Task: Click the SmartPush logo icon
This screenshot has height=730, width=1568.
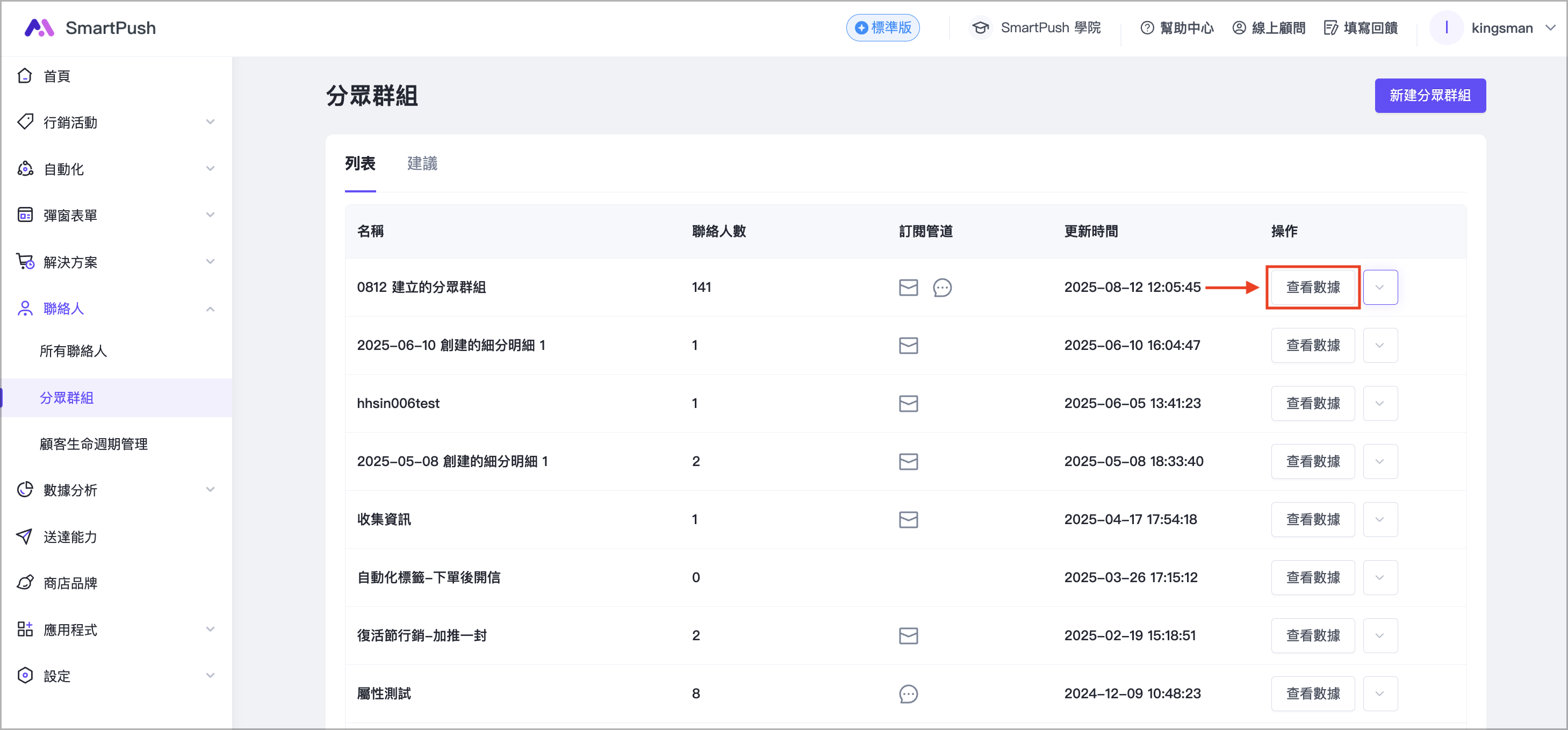Action: (x=39, y=27)
